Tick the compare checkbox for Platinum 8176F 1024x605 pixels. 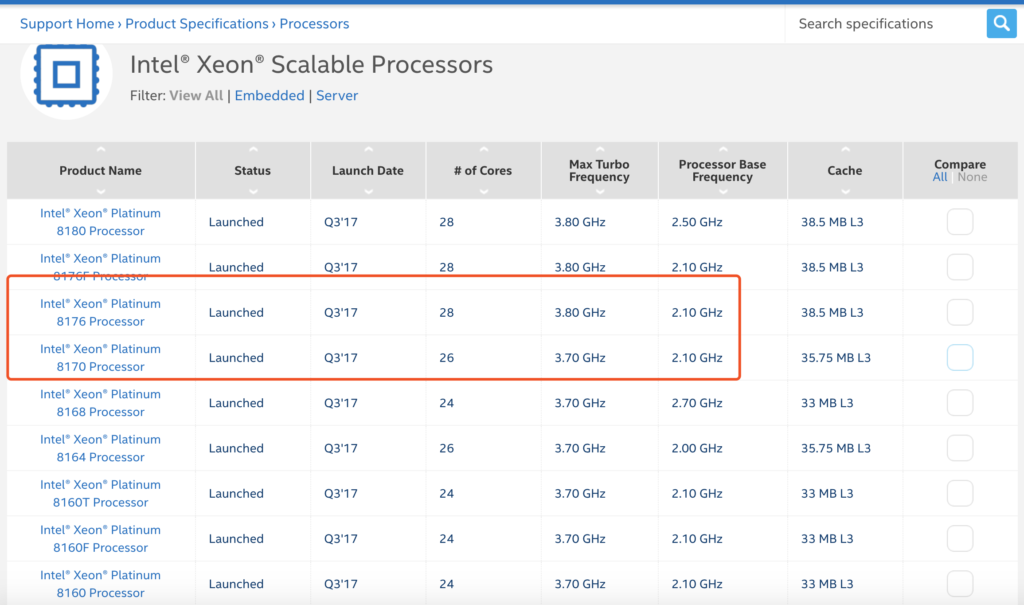point(960,267)
